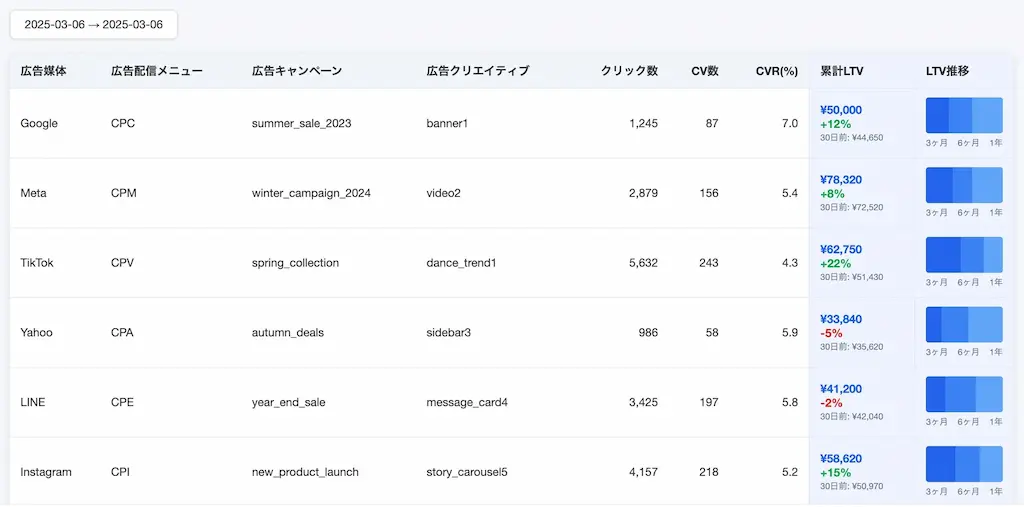Select the Yahoo row in table
This screenshot has height=507, width=1024.
tap(409, 333)
